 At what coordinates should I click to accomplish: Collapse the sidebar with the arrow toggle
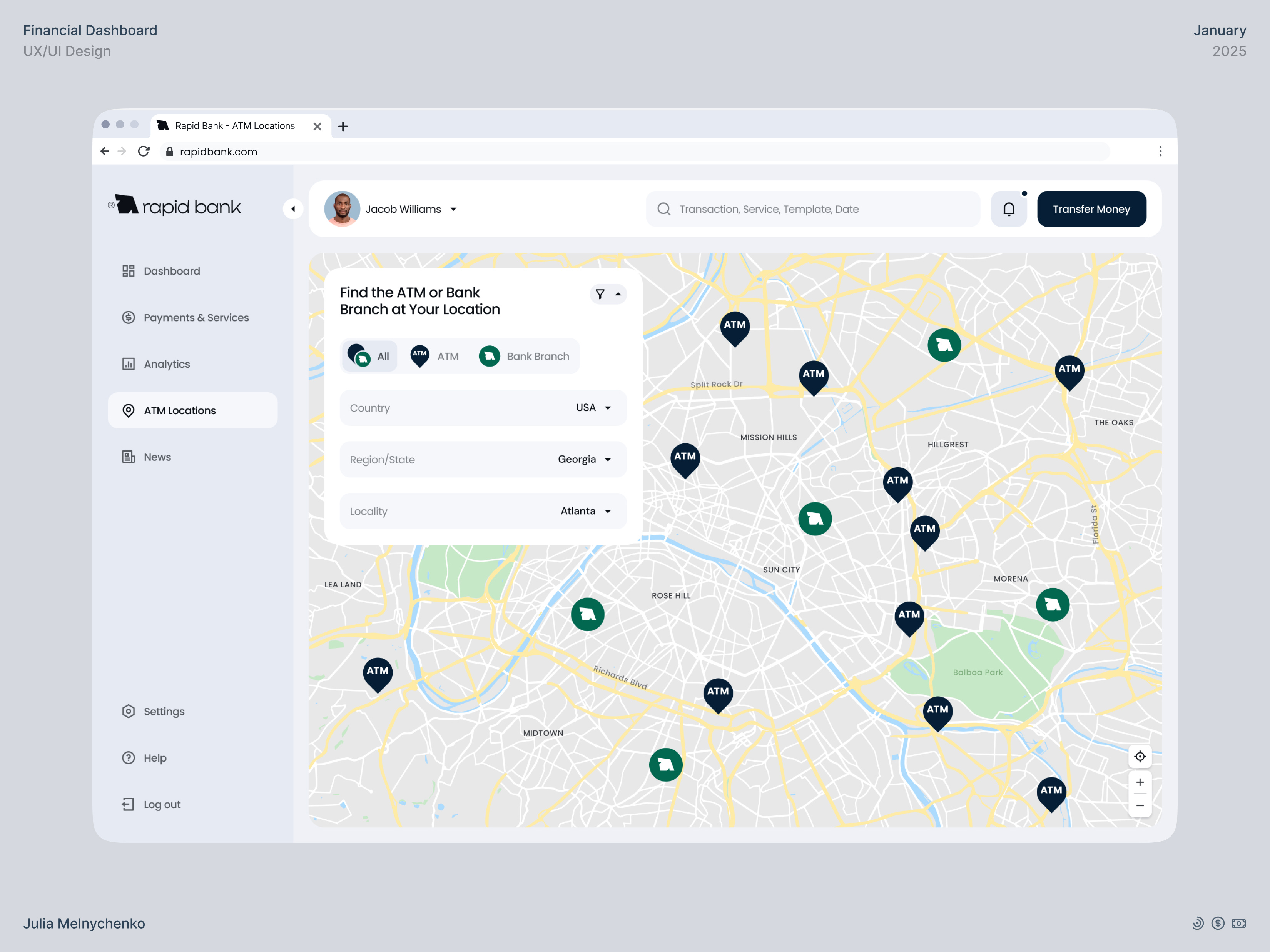(x=293, y=209)
